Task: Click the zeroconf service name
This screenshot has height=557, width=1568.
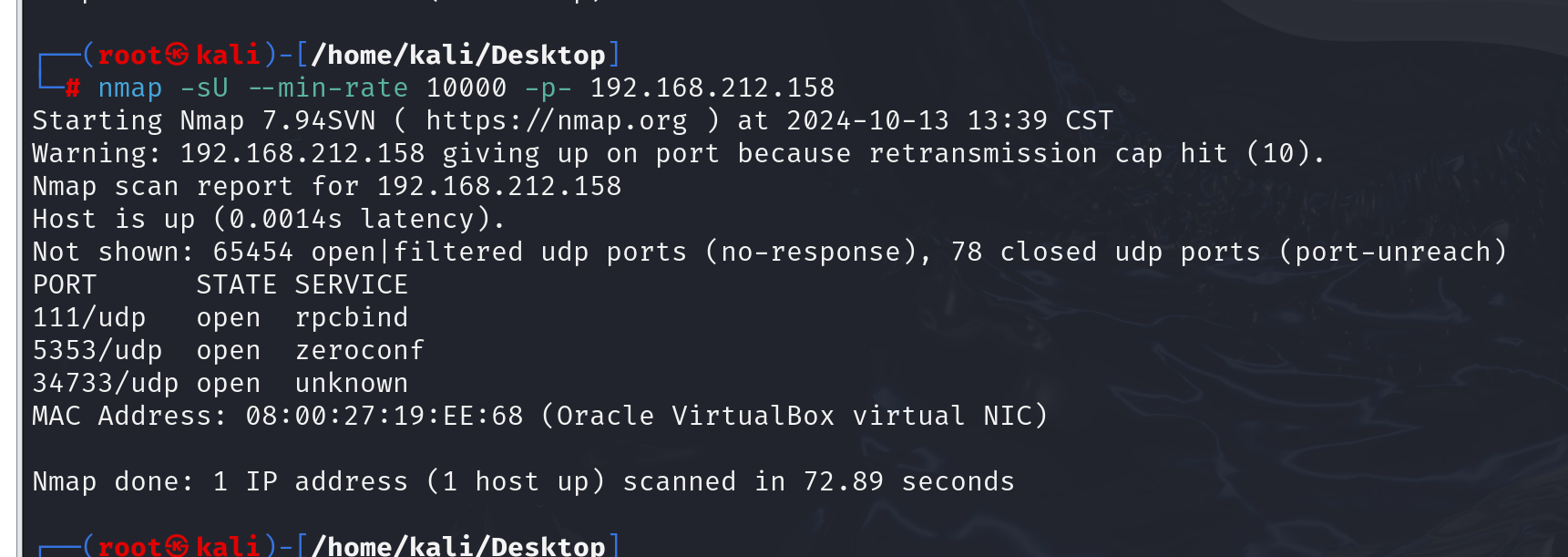Action: pyautogui.click(x=360, y=350)
